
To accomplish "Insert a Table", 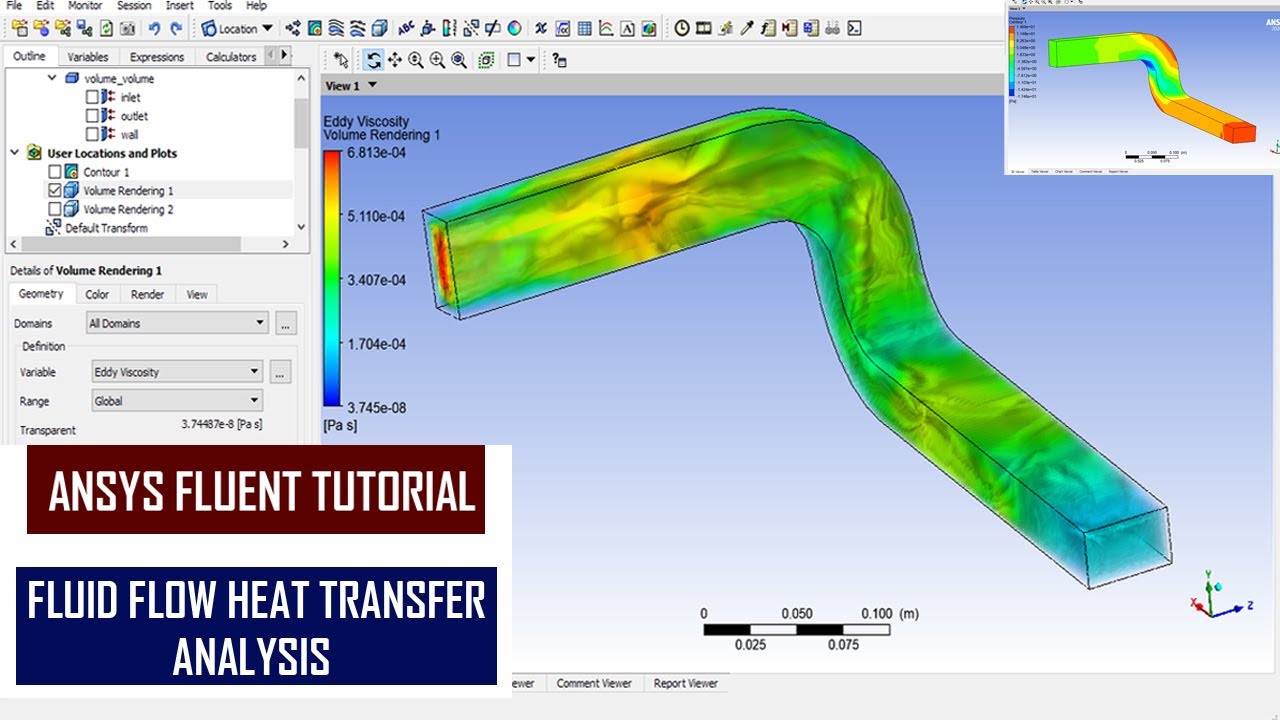I will point(584,29).
